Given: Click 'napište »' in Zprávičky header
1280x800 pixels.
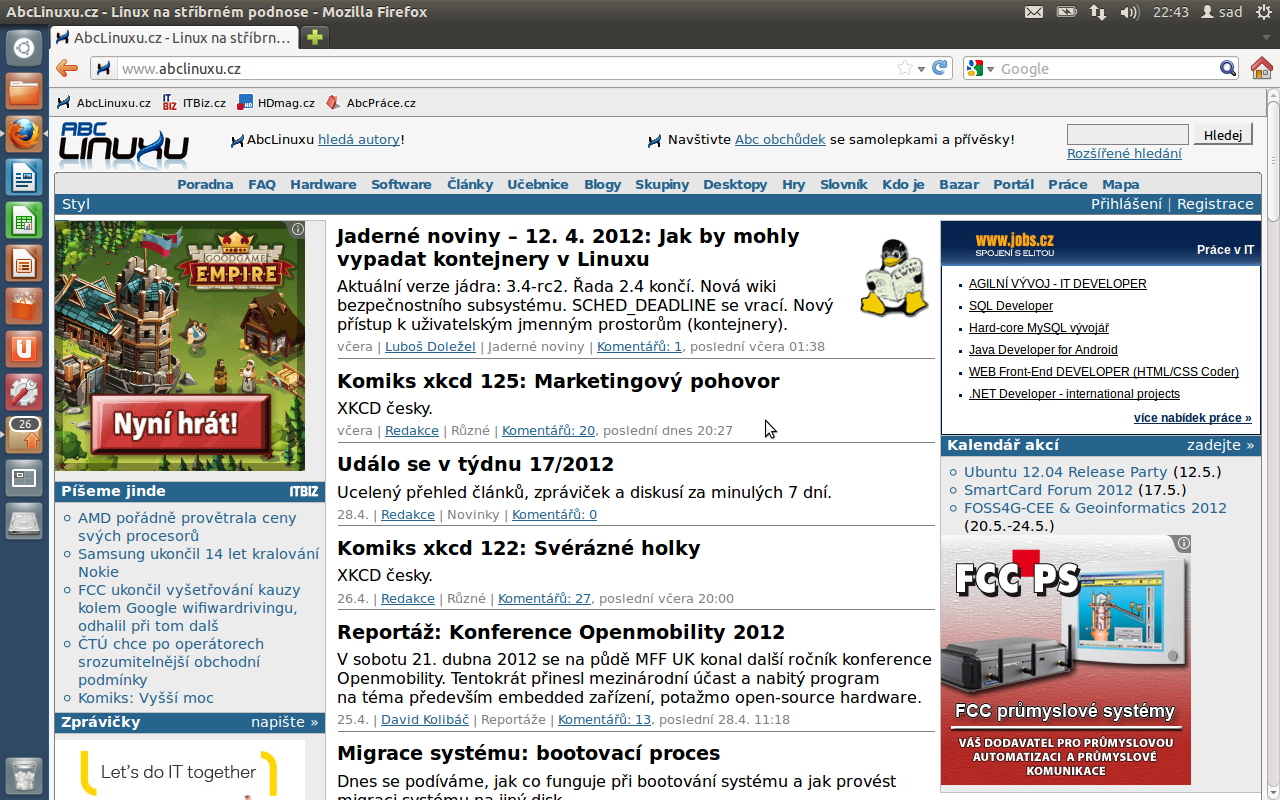Looking at the screenshot, I should click(285, 722).
